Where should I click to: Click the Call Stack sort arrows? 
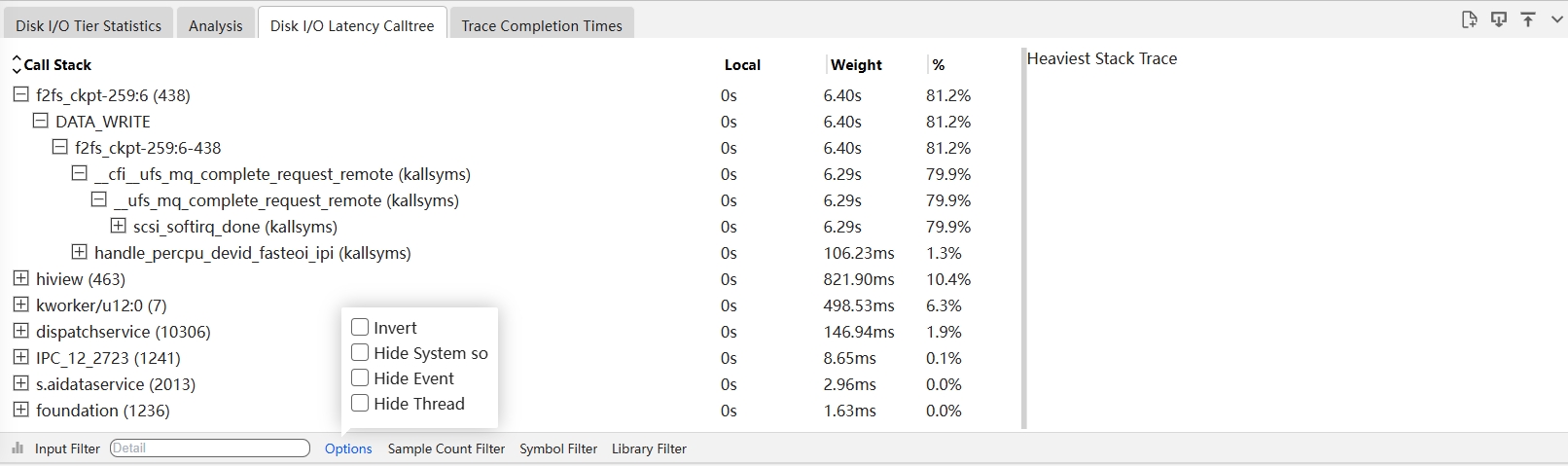point(17,65)
